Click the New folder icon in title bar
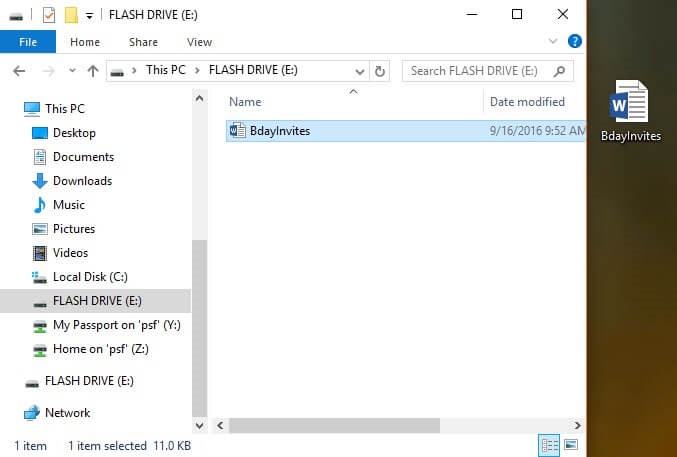 click(71, 15)
